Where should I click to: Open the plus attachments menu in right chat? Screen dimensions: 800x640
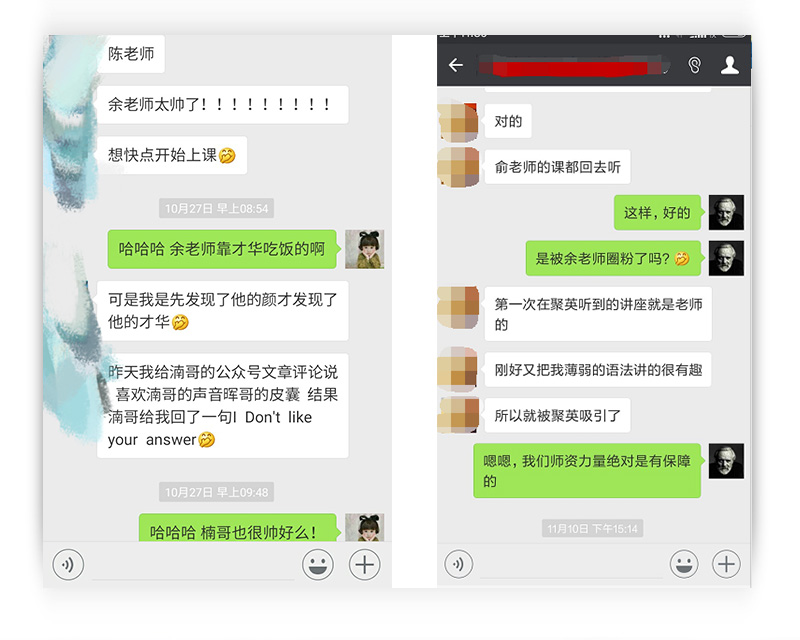(x=726, y=564)
